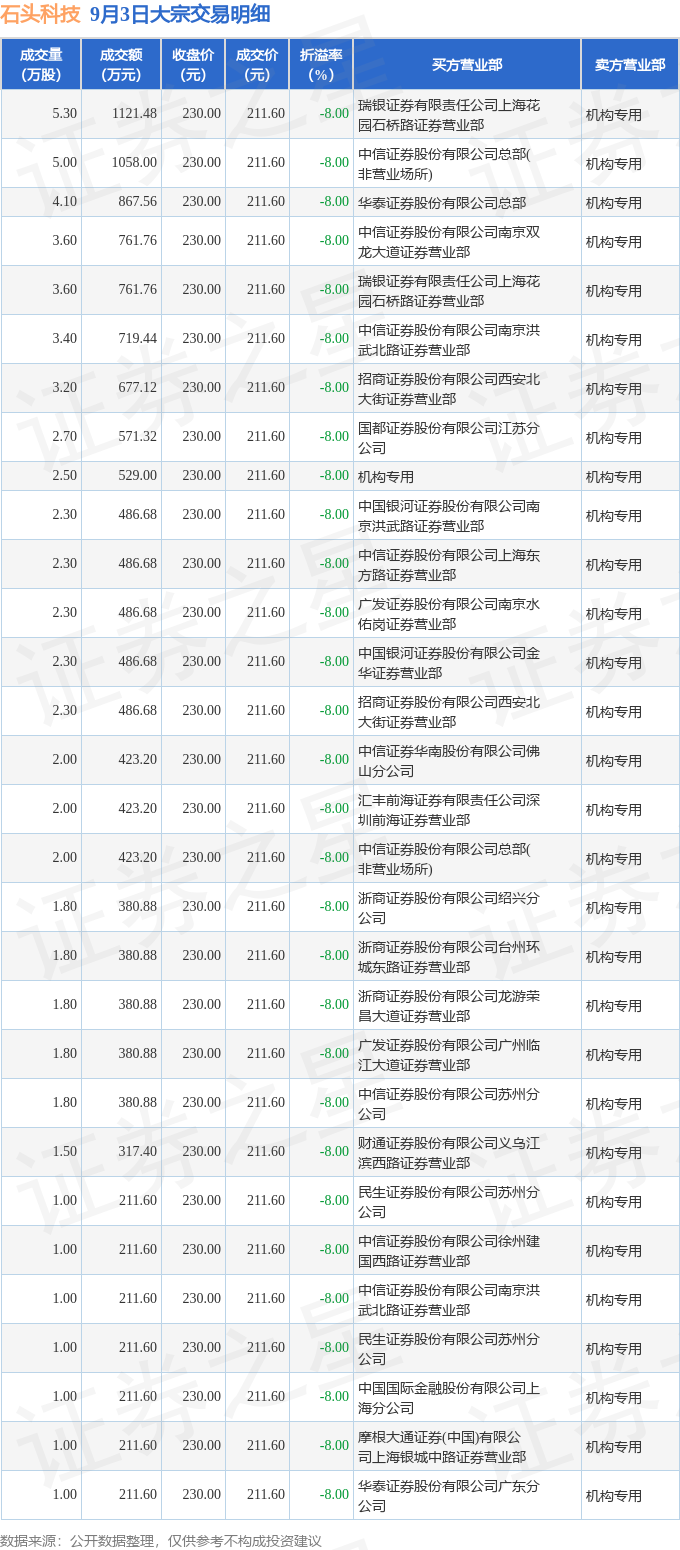The width and height of the screenshot is (680, 1550).
Task: Click the 国都证券股份有限公司江苏分公司 buyer entry
Action: click(449, 437)
